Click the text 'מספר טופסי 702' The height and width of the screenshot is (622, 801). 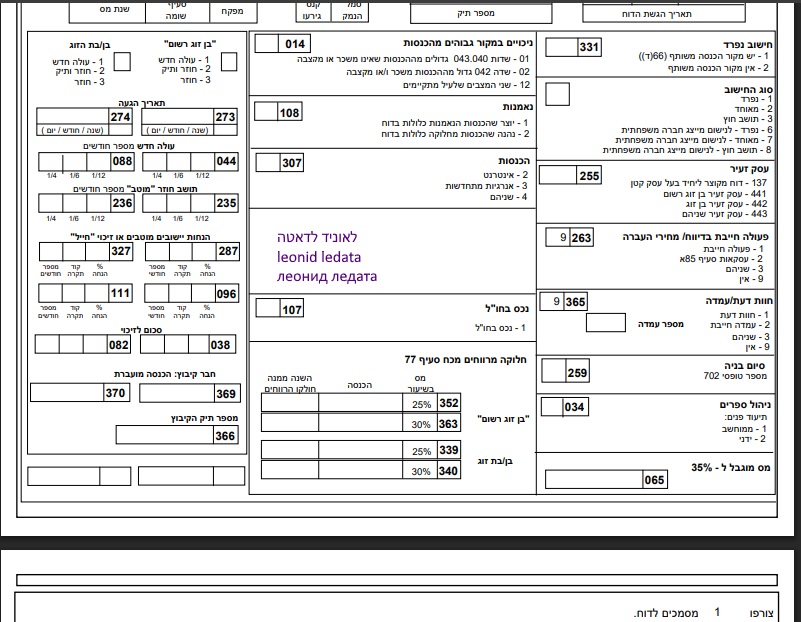pos(735,376)
